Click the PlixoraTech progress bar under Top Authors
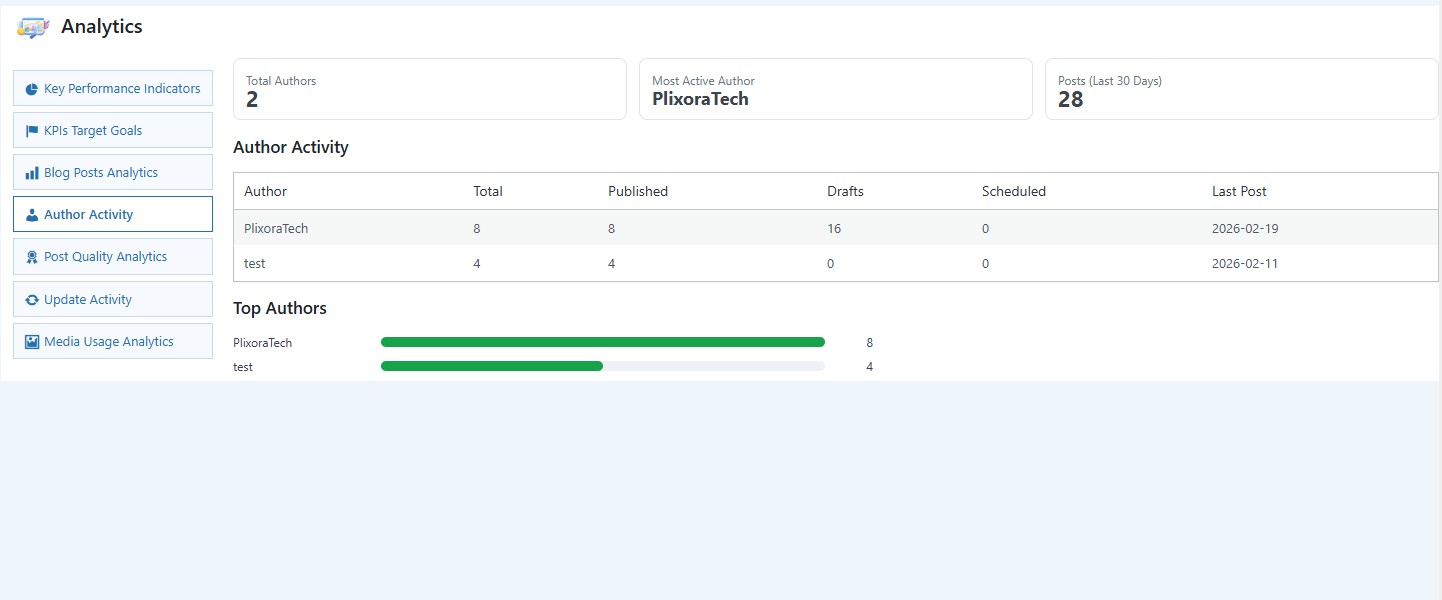The width and height of the screenshot is (1442, 600). (x=603, y=342)
